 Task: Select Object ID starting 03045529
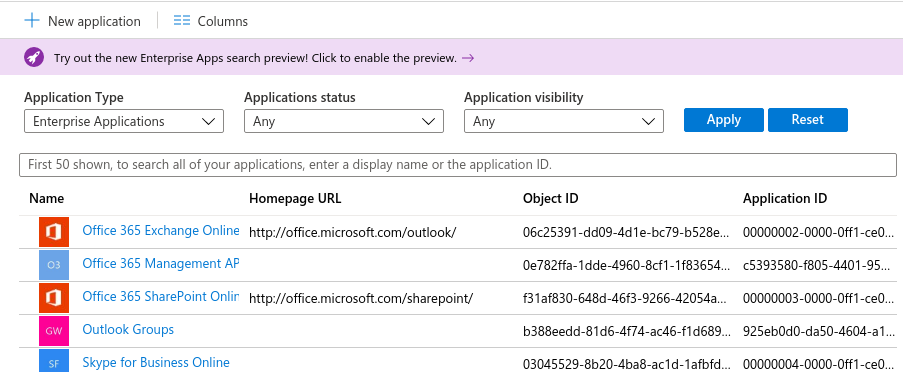coord(626,364)
